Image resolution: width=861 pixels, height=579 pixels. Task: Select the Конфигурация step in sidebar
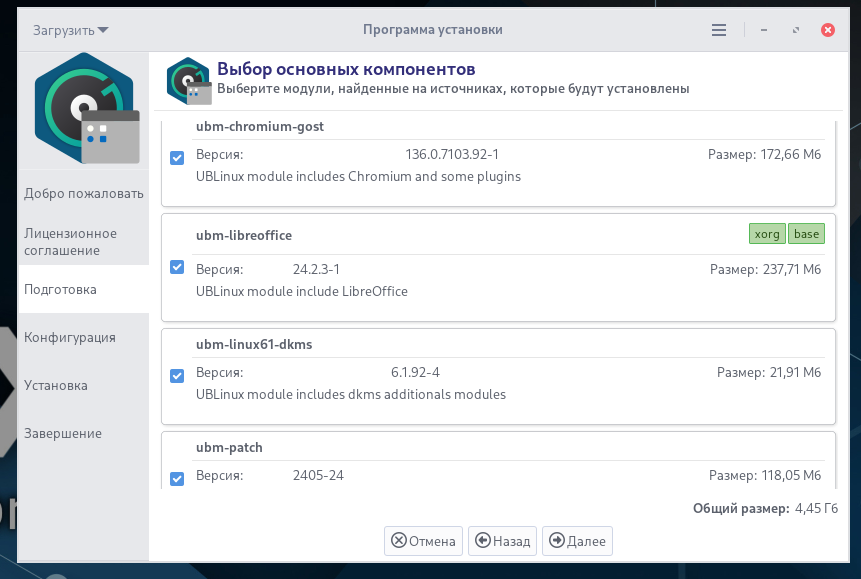tap(83, 337)
